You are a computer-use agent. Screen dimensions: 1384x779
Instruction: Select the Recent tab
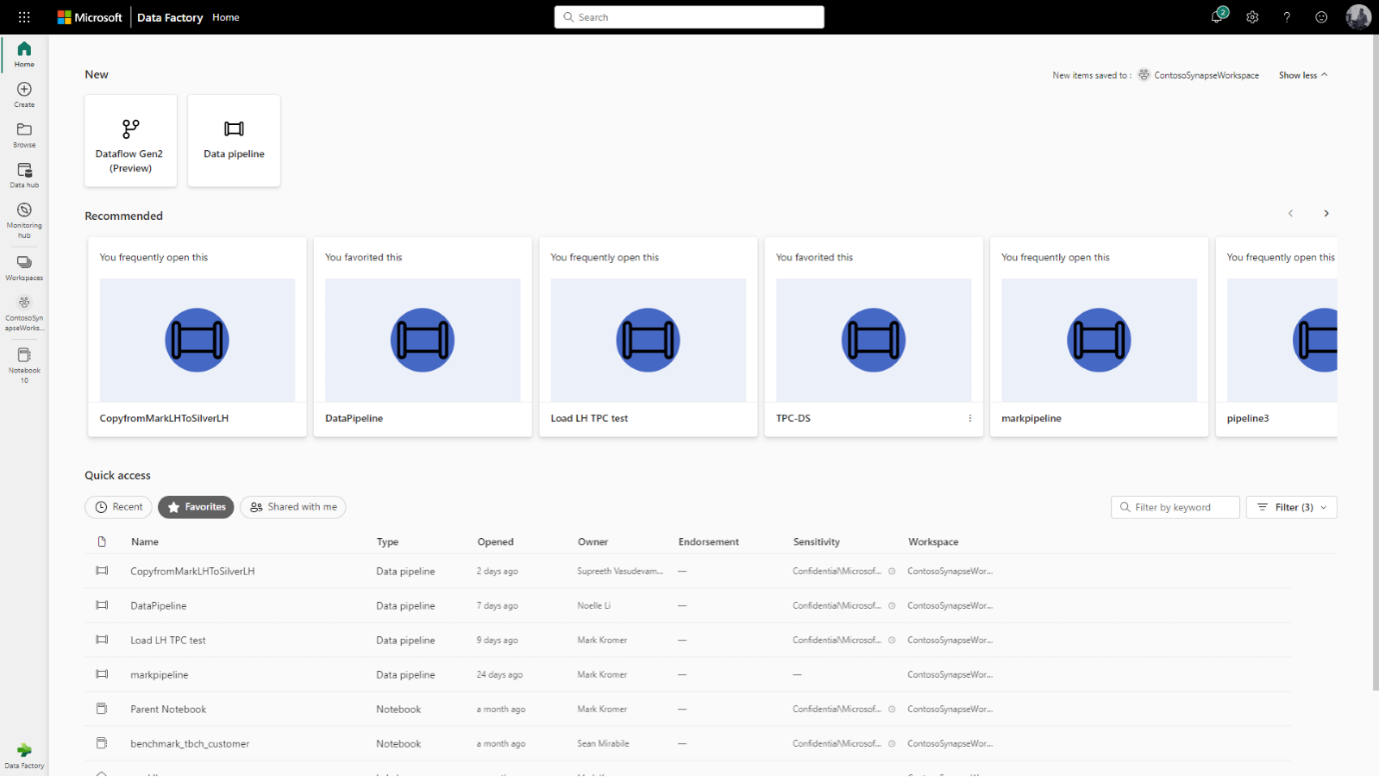click(119, 507)
